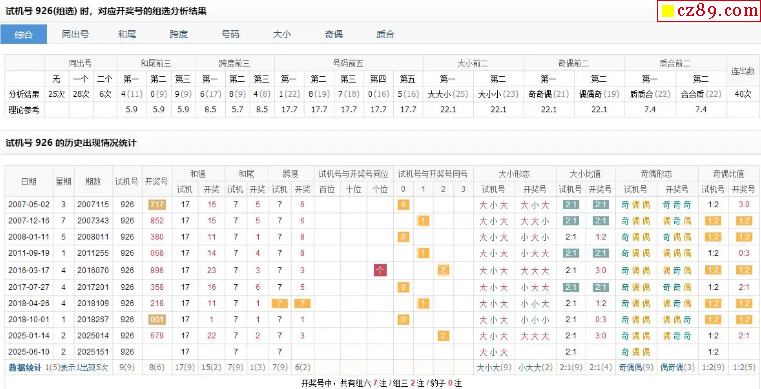Screen dimensions: 761x389
Task: Click issue number 2007115 in the table
Action: click(91, 204)
